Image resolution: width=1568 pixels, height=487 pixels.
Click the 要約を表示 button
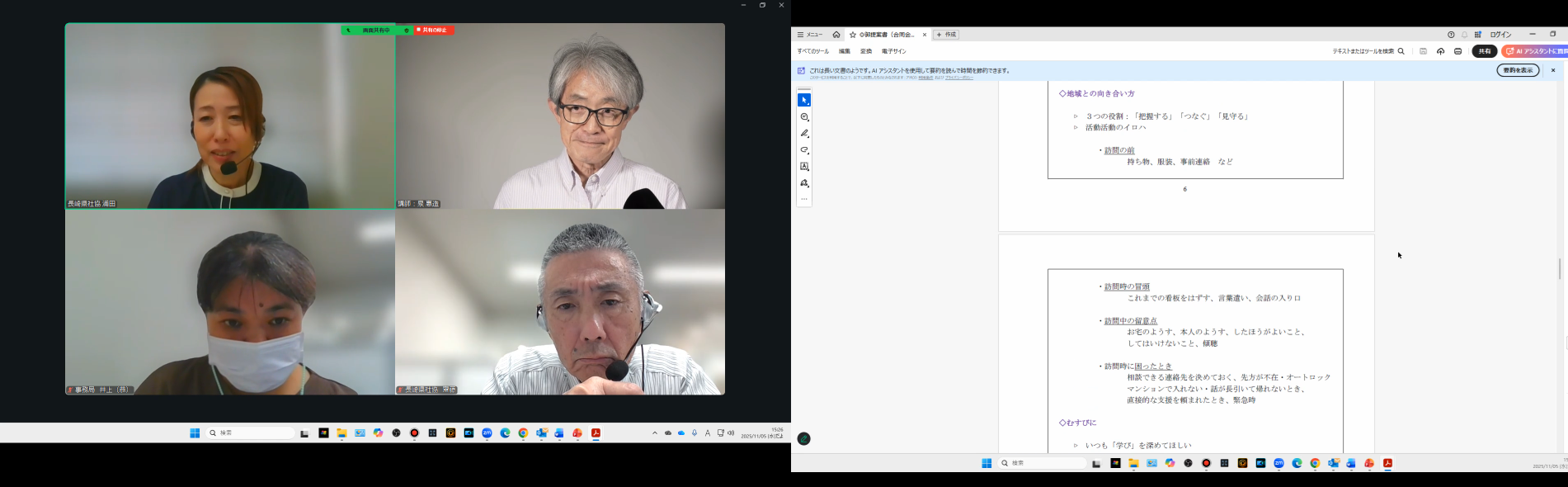pos(1518,70)
